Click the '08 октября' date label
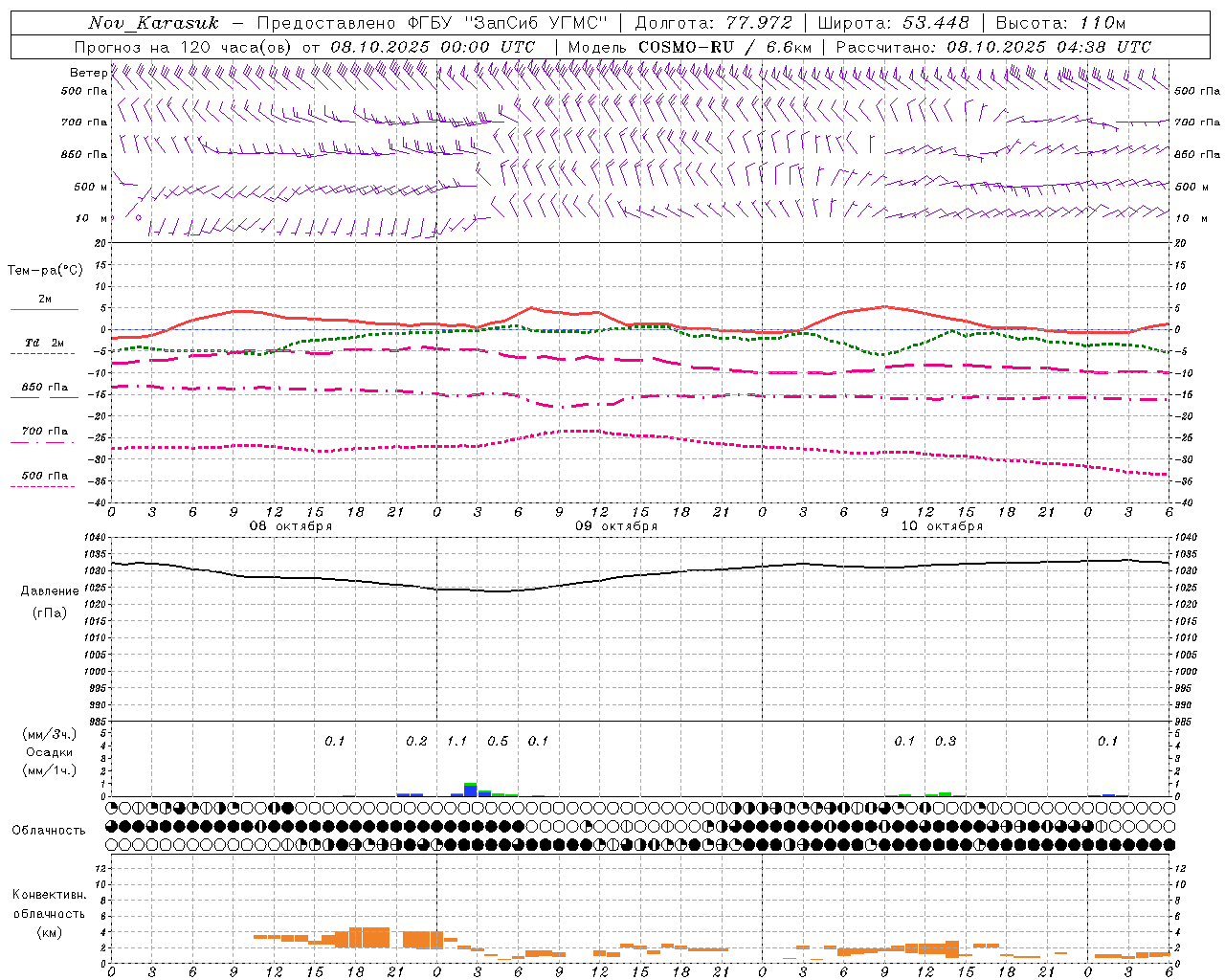The height and width of the screenshot is (980, 1225). [x=291, y=526]
